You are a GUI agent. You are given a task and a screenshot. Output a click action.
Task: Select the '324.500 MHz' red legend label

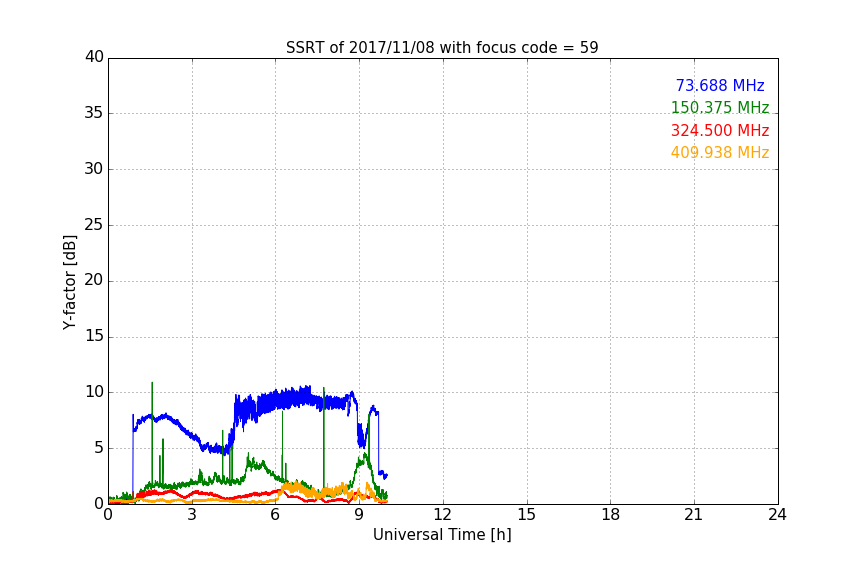pos(720,131)
